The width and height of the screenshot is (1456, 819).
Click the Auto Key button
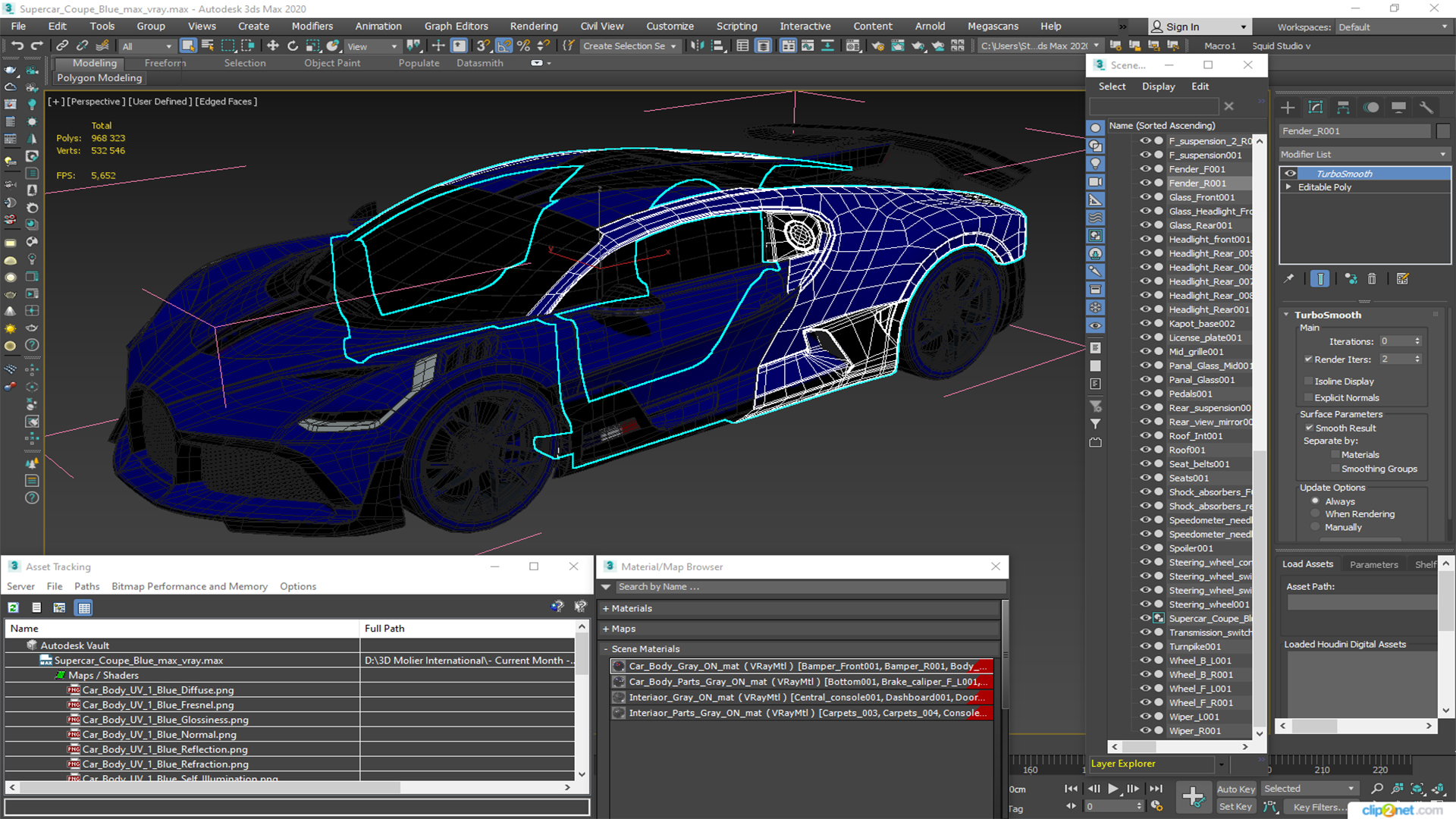click(1236, 789)
